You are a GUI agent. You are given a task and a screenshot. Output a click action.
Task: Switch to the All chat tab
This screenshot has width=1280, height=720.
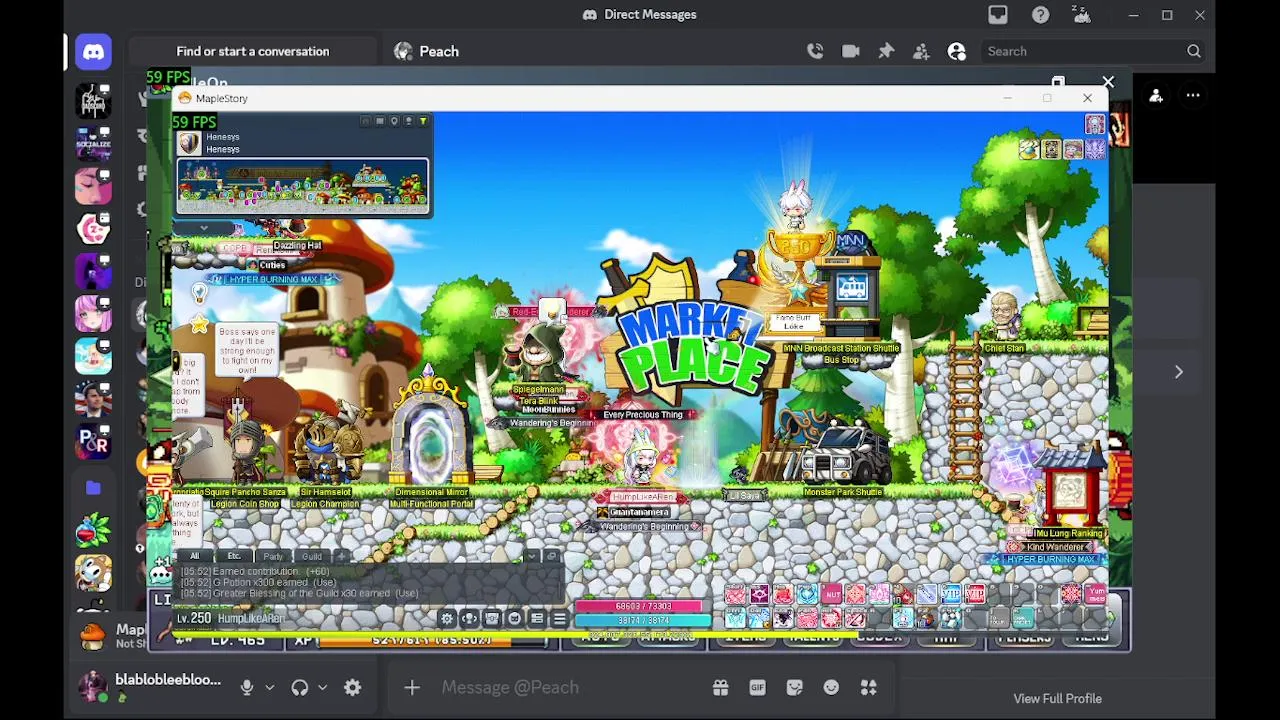(195, 556)
